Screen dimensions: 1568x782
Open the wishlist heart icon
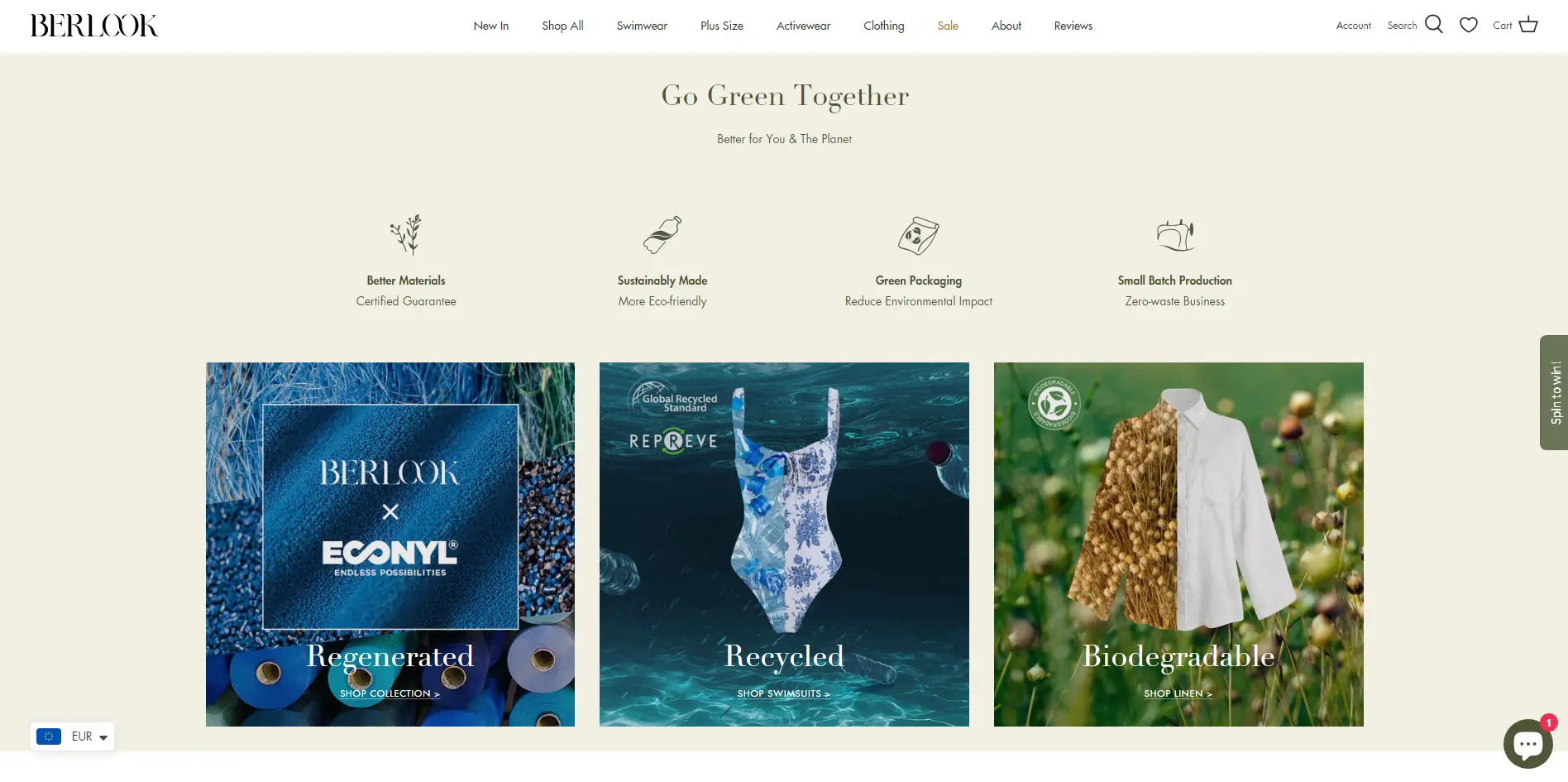point(1469,25)
